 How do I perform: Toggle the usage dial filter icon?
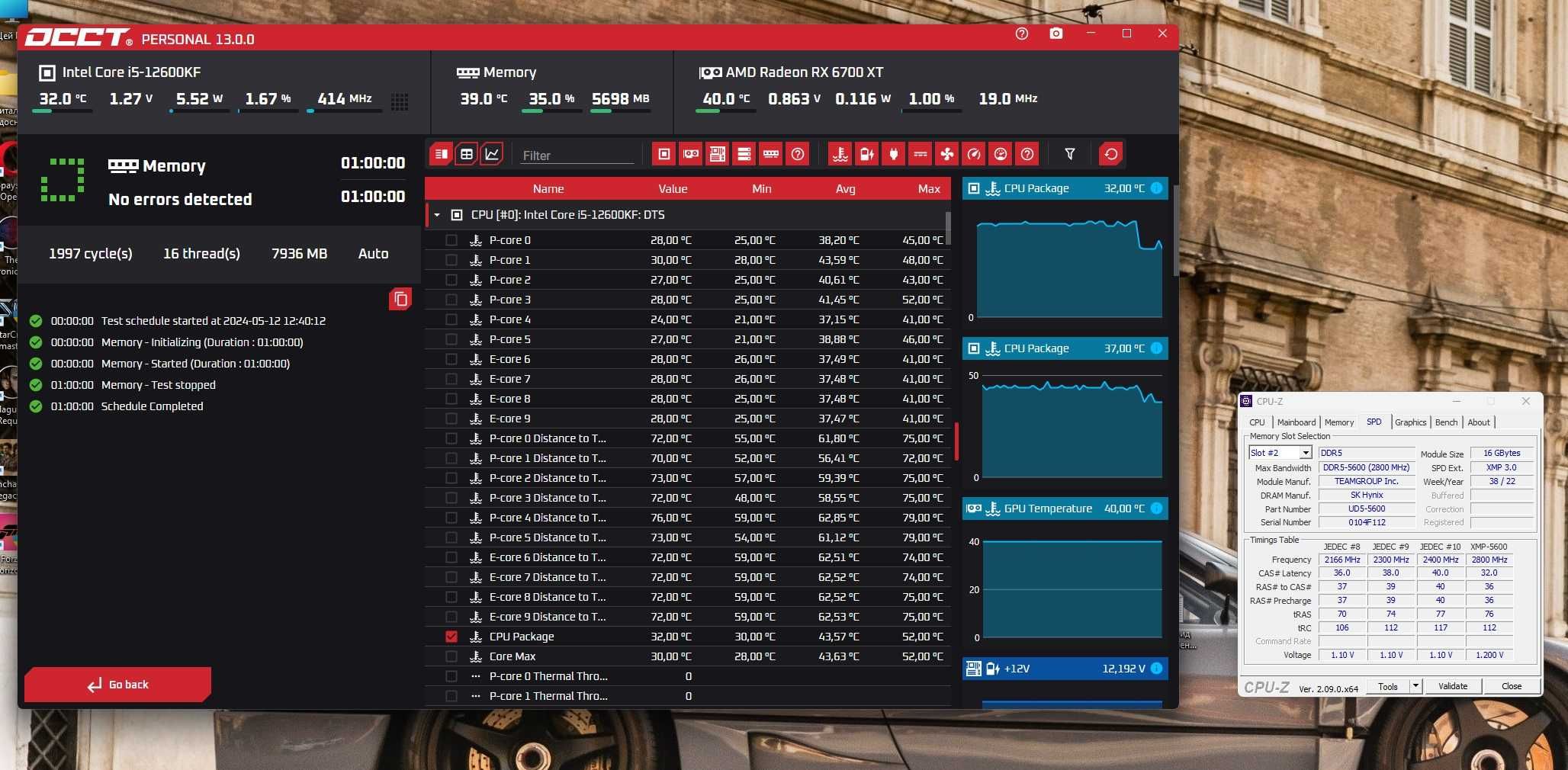(x=1001, y=154)
